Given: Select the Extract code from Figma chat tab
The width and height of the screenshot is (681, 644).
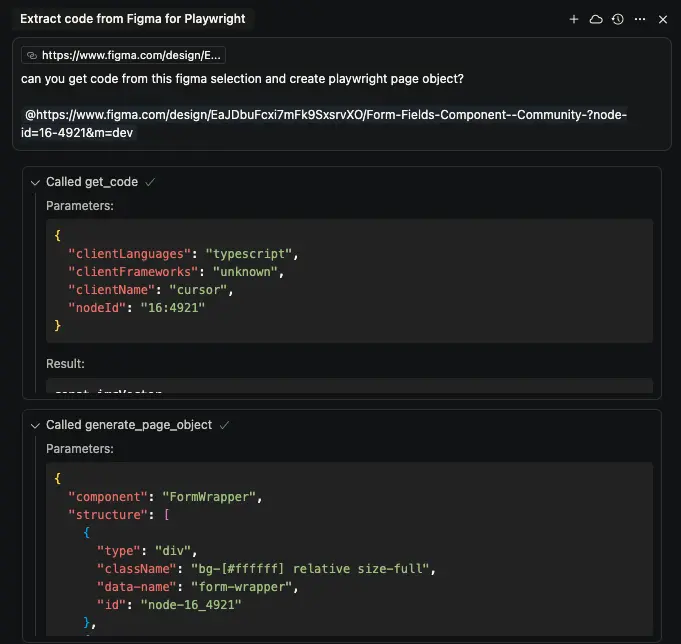Looking at the screenshot, I should click(133, 19).
